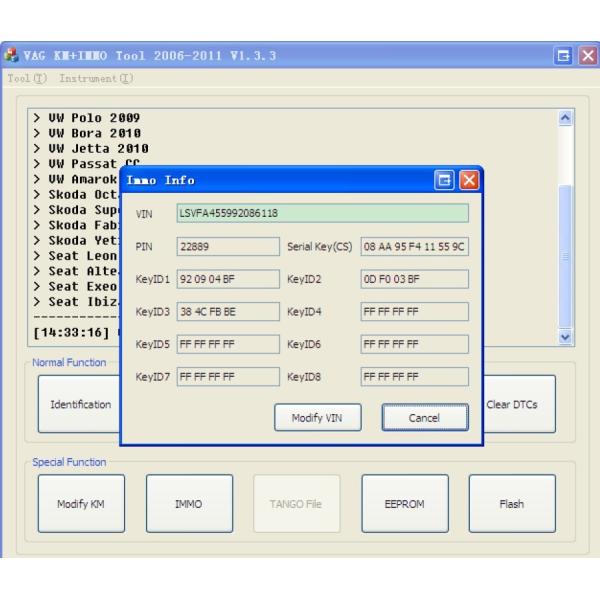Screen dimensions: 600x600
Task: Click the Modify KM button
Action: point(80,504)
